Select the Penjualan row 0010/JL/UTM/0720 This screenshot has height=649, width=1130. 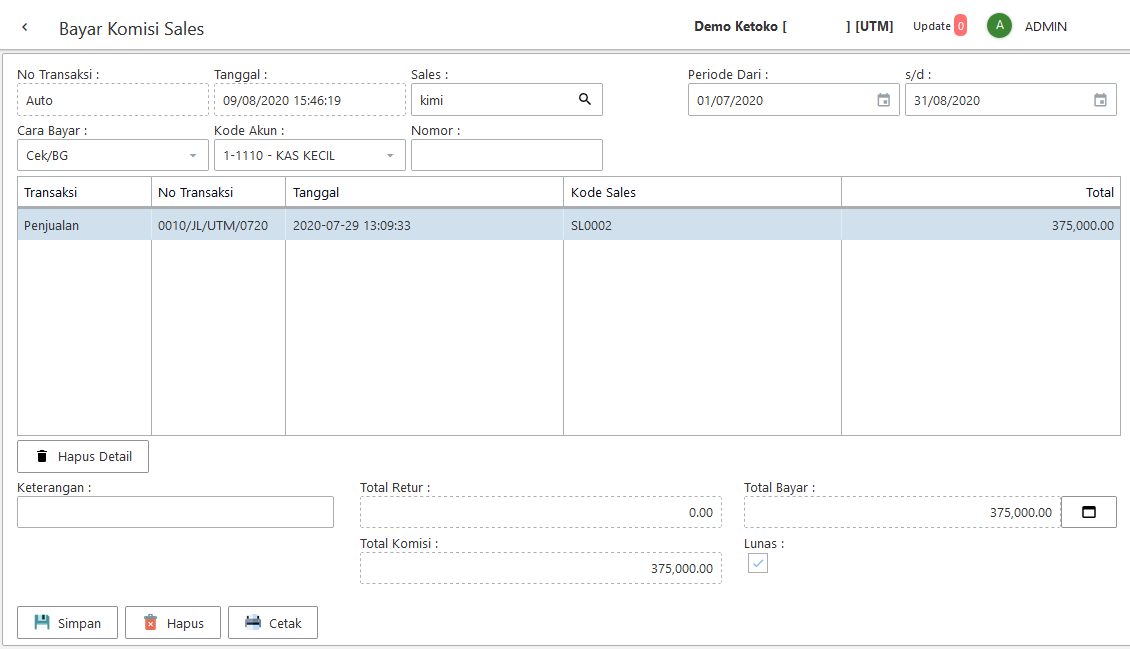coord(212,226)
